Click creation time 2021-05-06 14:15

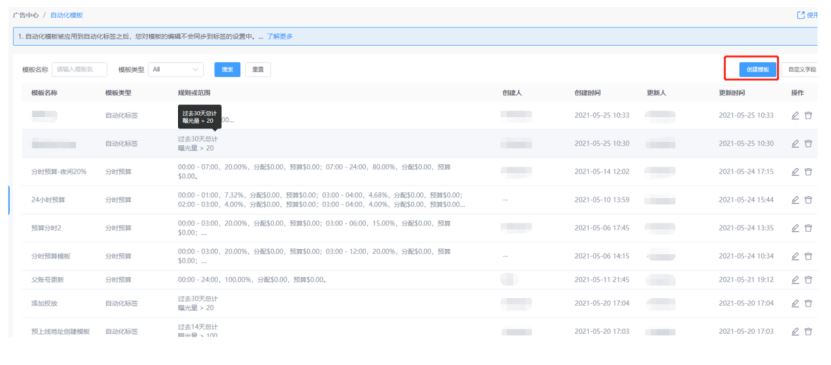click(602, 256)
